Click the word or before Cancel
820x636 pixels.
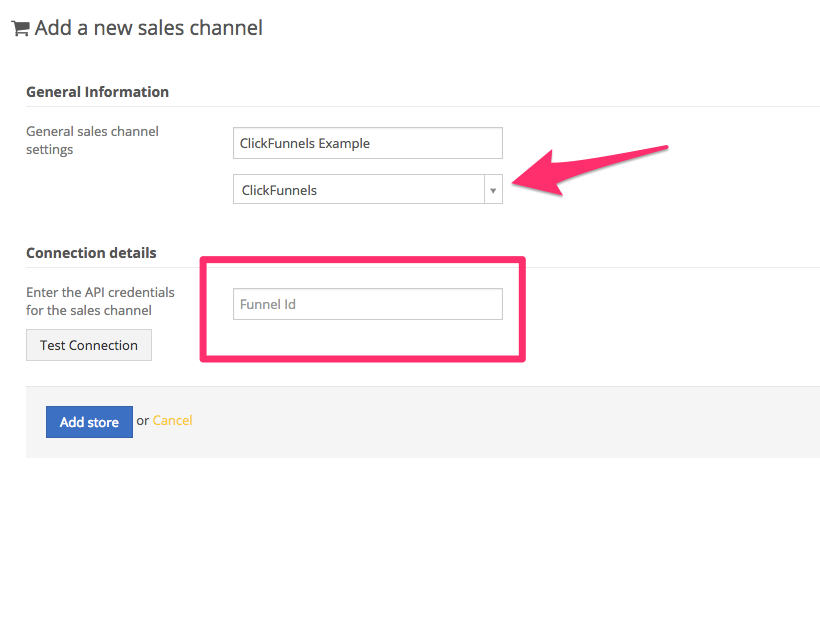coord(142,421)
